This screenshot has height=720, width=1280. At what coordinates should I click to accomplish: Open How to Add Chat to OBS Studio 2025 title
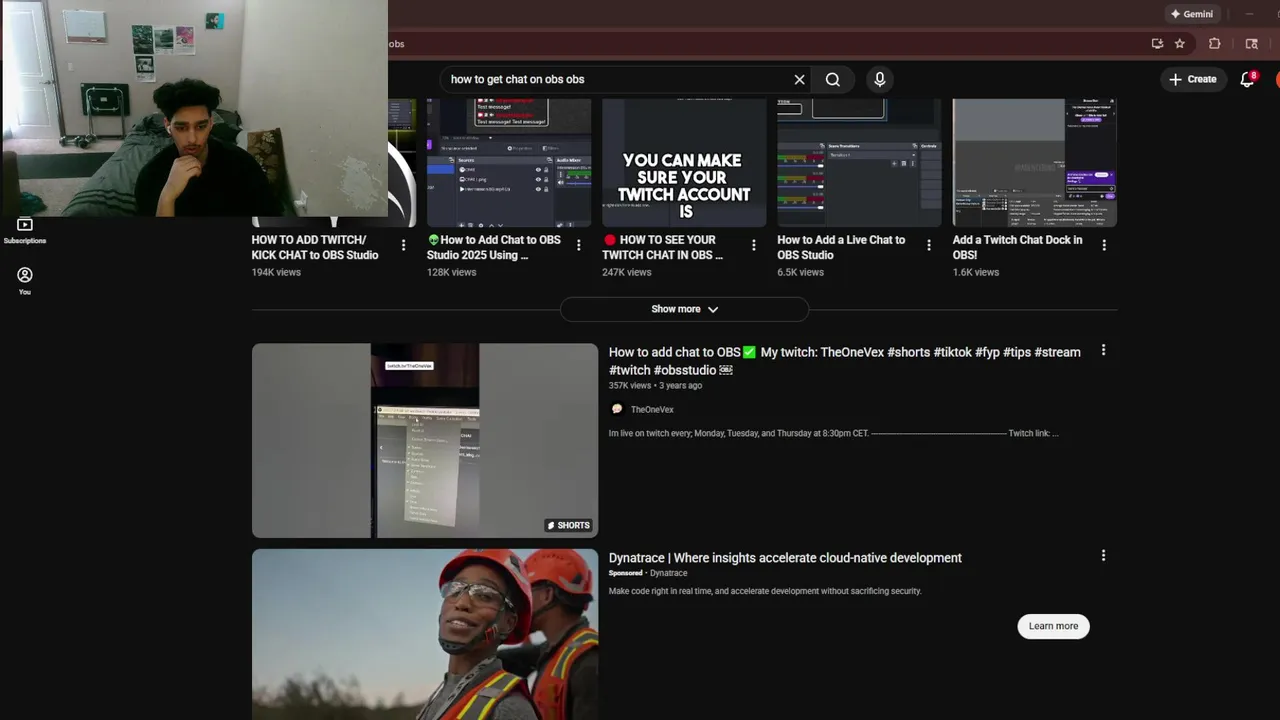[494, 247]
